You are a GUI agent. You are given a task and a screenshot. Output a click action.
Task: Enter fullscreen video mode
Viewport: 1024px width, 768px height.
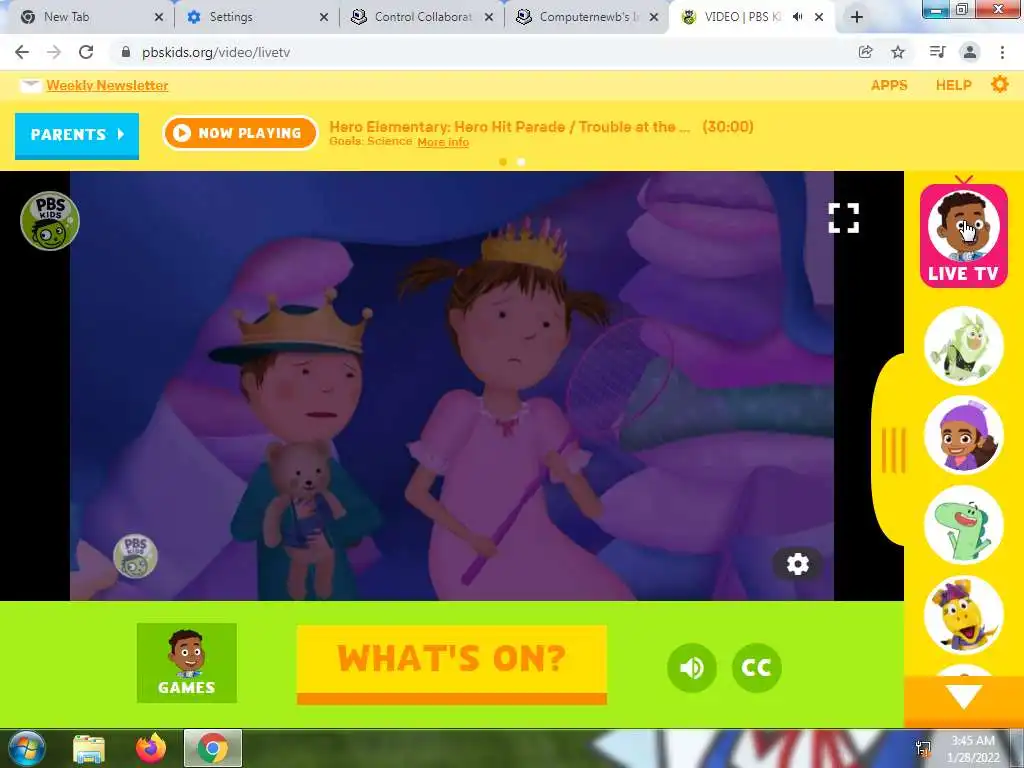[843, 217]
